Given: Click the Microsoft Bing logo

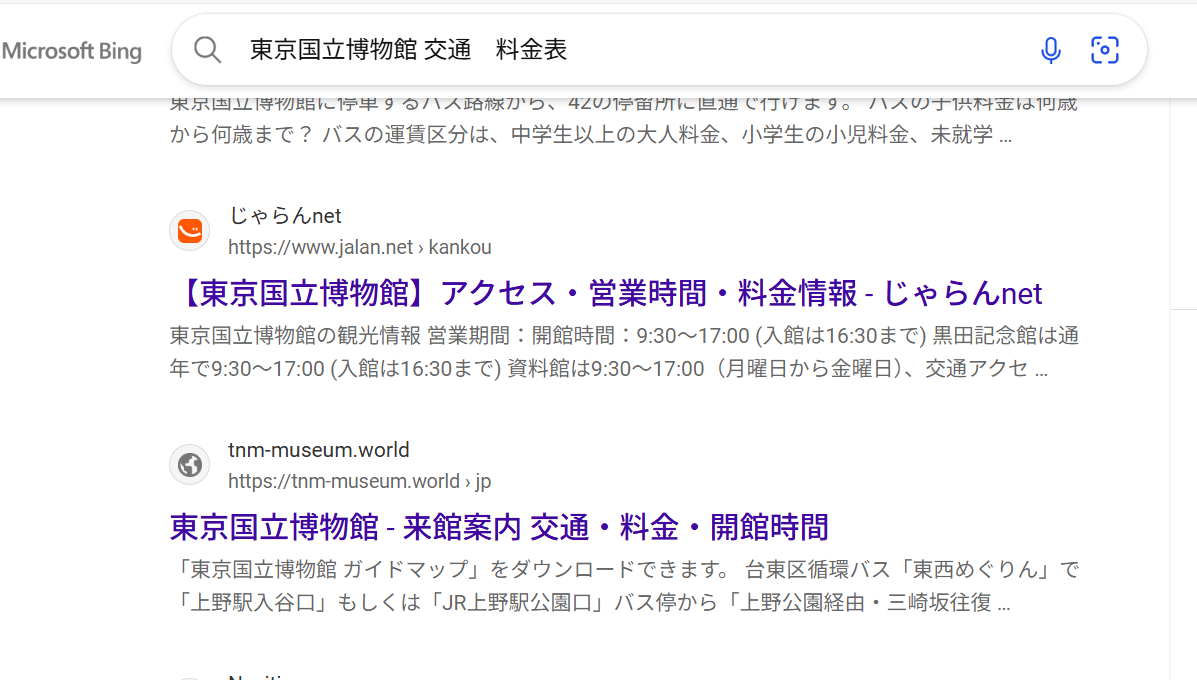Looking at the screenshot, I should pos(71,51).
